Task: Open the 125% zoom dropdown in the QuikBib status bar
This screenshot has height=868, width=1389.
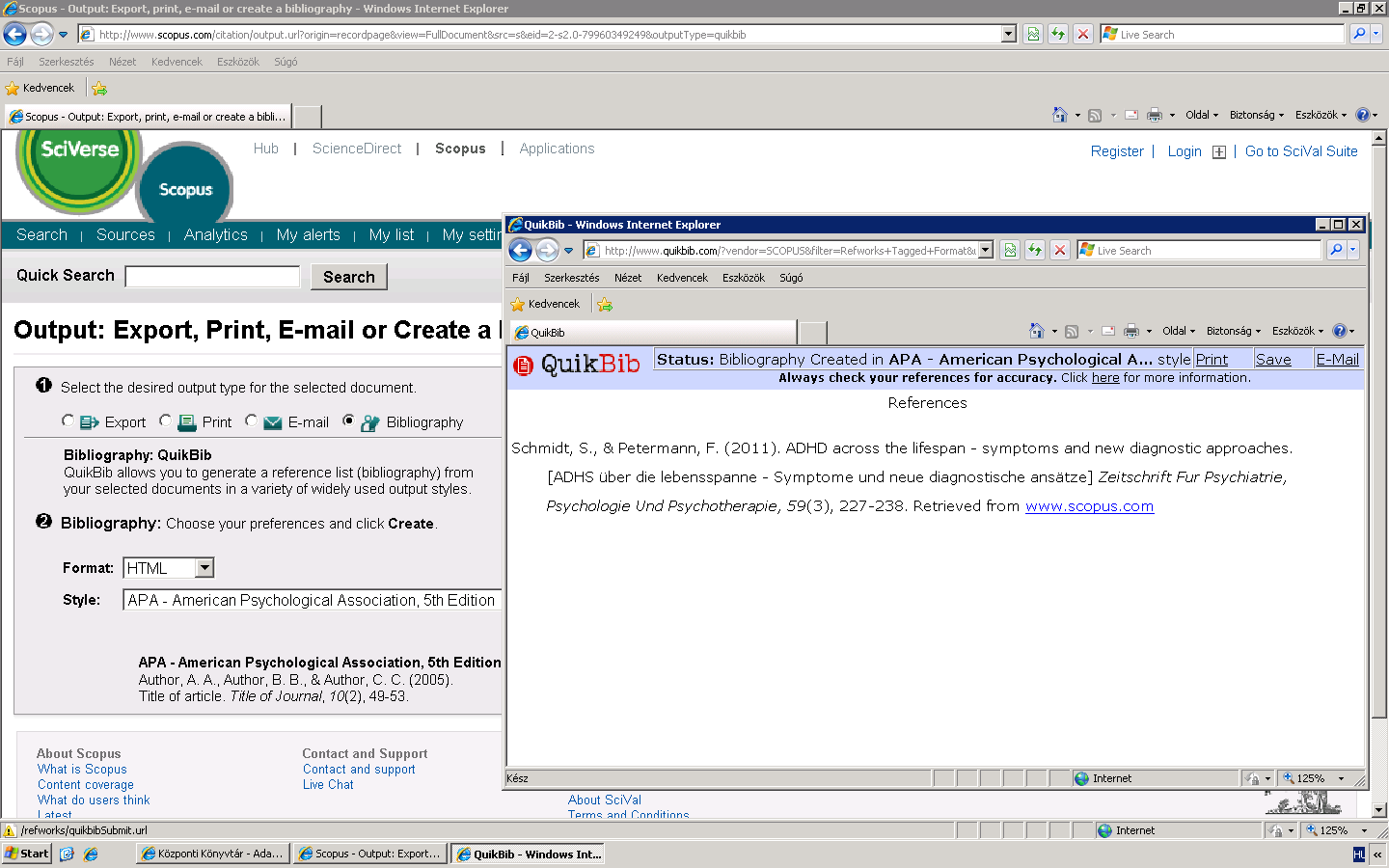Action: (x=1341, y=778)
